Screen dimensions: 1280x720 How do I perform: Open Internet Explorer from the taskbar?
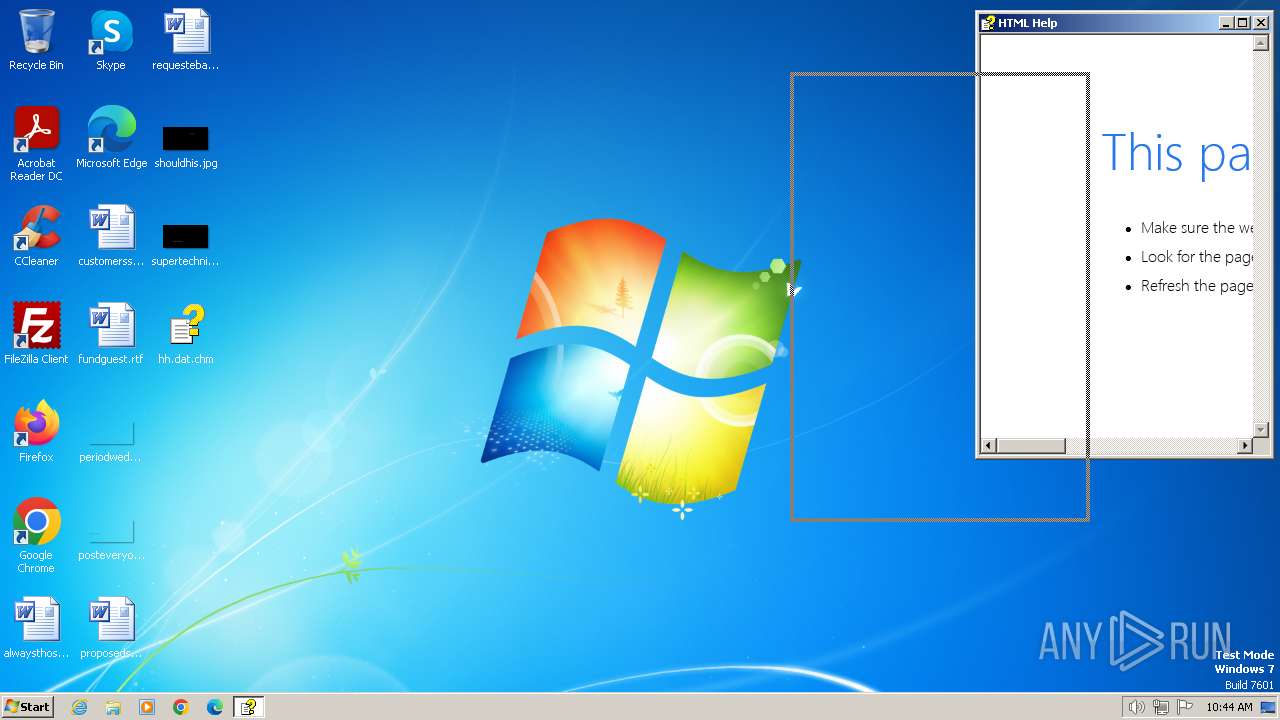(79, 707)
